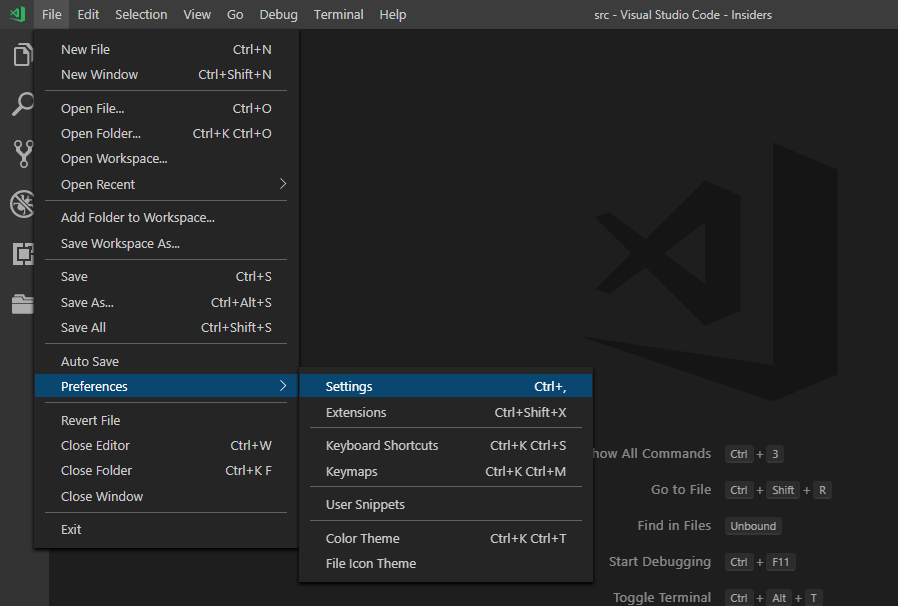Viewport: 898px width, 606px height.
Task: Open the Edit menu
Action: click(x=87, y=14)
